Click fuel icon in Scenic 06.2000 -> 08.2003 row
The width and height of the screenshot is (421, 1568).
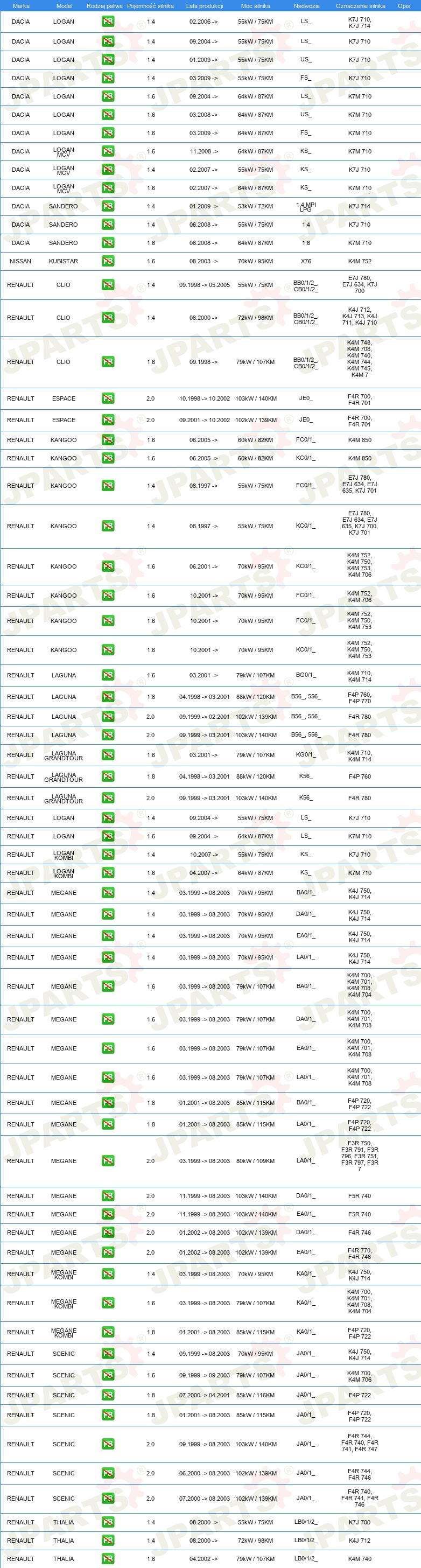pyautogui.click(x=108, y=1473)
